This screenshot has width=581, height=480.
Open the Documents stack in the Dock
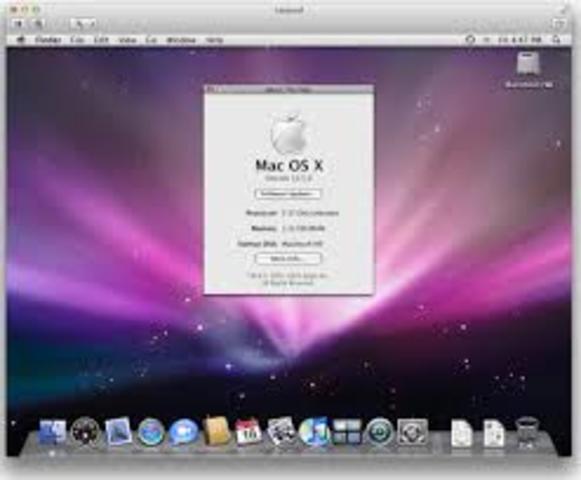pos(462,433)
